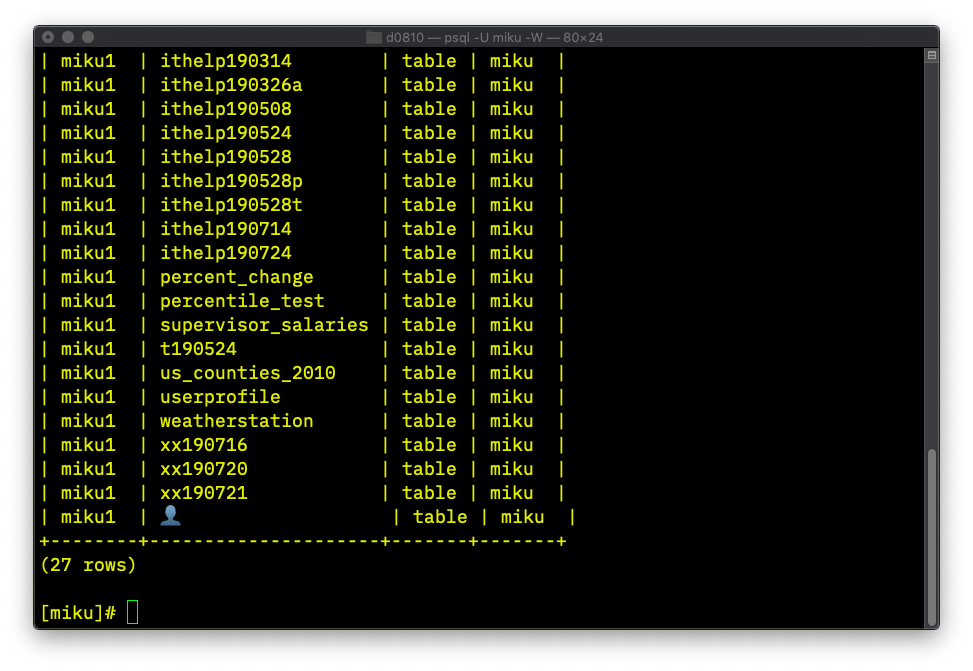Click the word table in the percent_change row
973x671 pixels.
point(429,277)
